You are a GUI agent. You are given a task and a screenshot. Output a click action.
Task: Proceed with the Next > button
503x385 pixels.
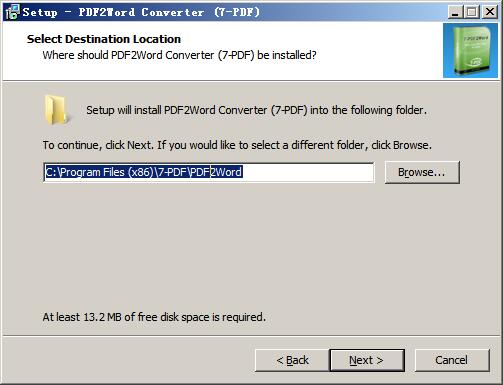tap(367, 360)
